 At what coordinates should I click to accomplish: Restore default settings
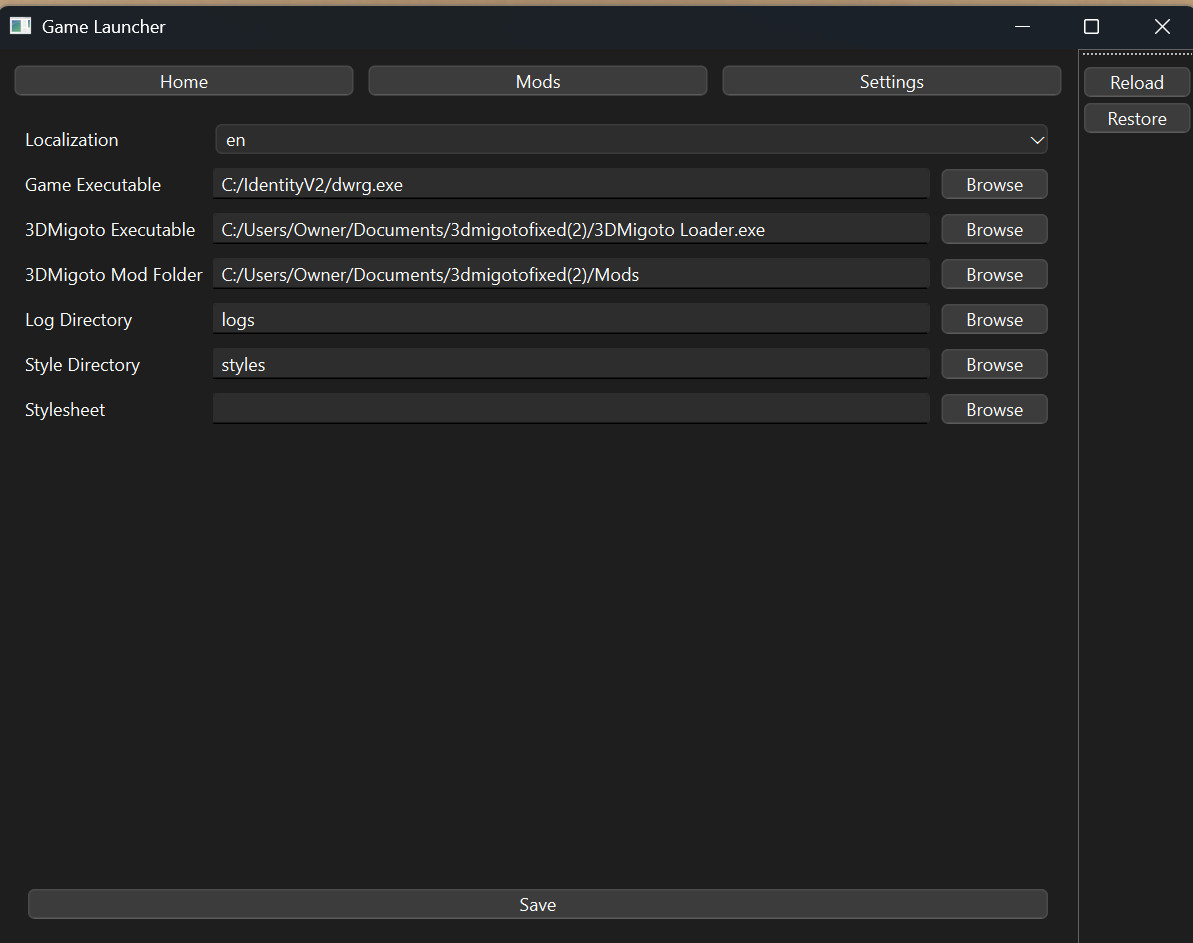coord(1136,118)
